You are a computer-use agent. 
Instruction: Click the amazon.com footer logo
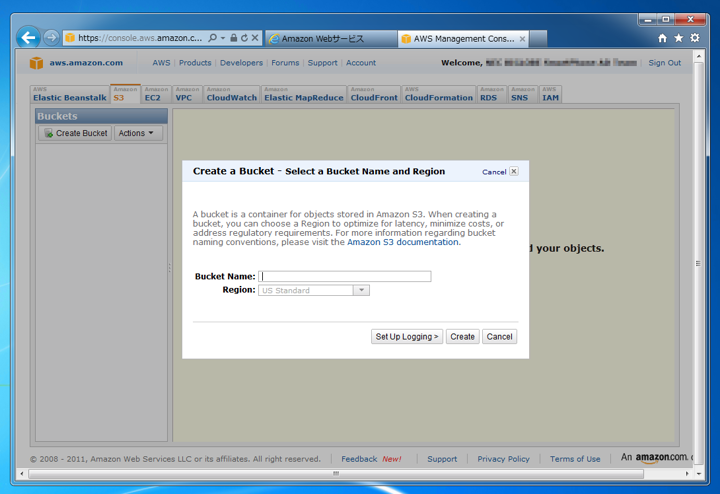662,457
